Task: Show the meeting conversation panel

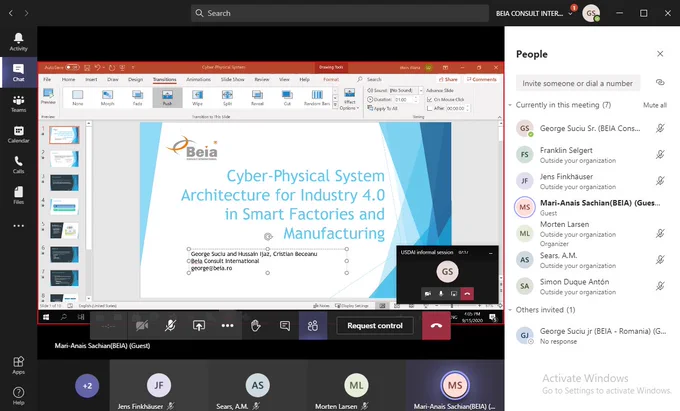Action: coord(284,326)
